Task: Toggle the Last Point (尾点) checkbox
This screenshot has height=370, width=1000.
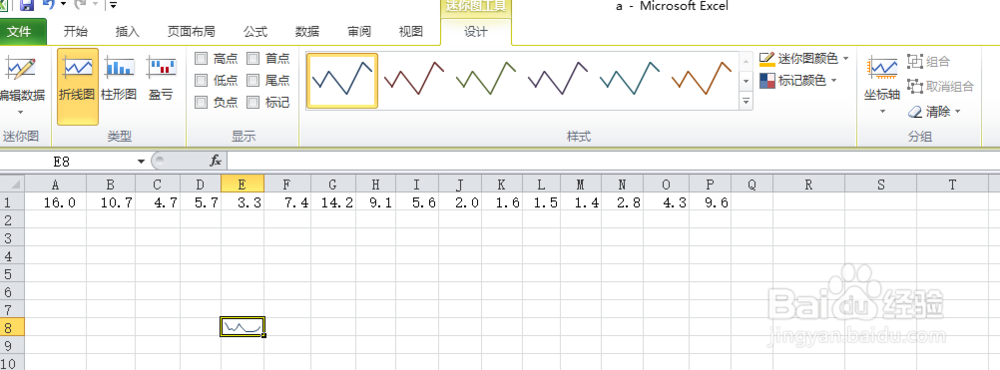Action: coord(253,80)
